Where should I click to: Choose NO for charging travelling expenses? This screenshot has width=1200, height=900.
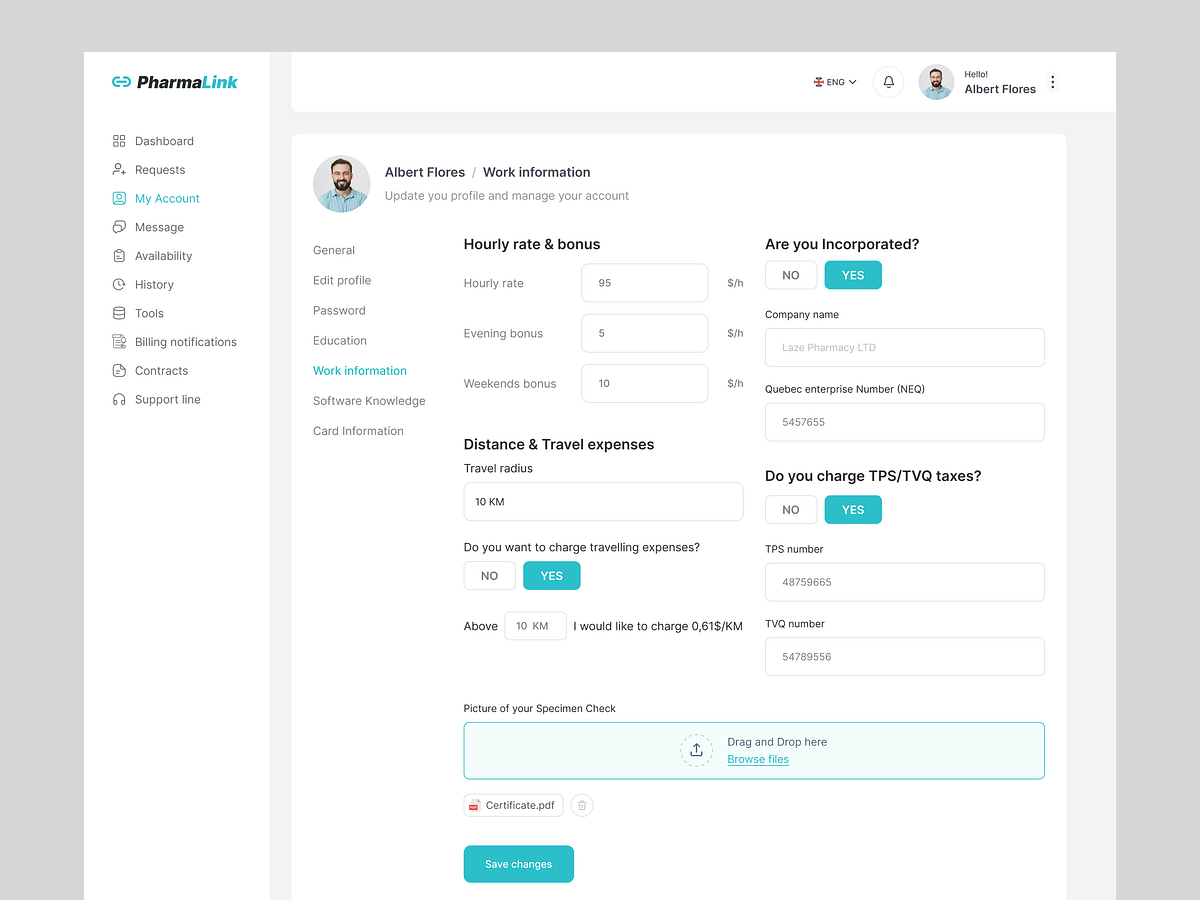click(x=489, y=576)
